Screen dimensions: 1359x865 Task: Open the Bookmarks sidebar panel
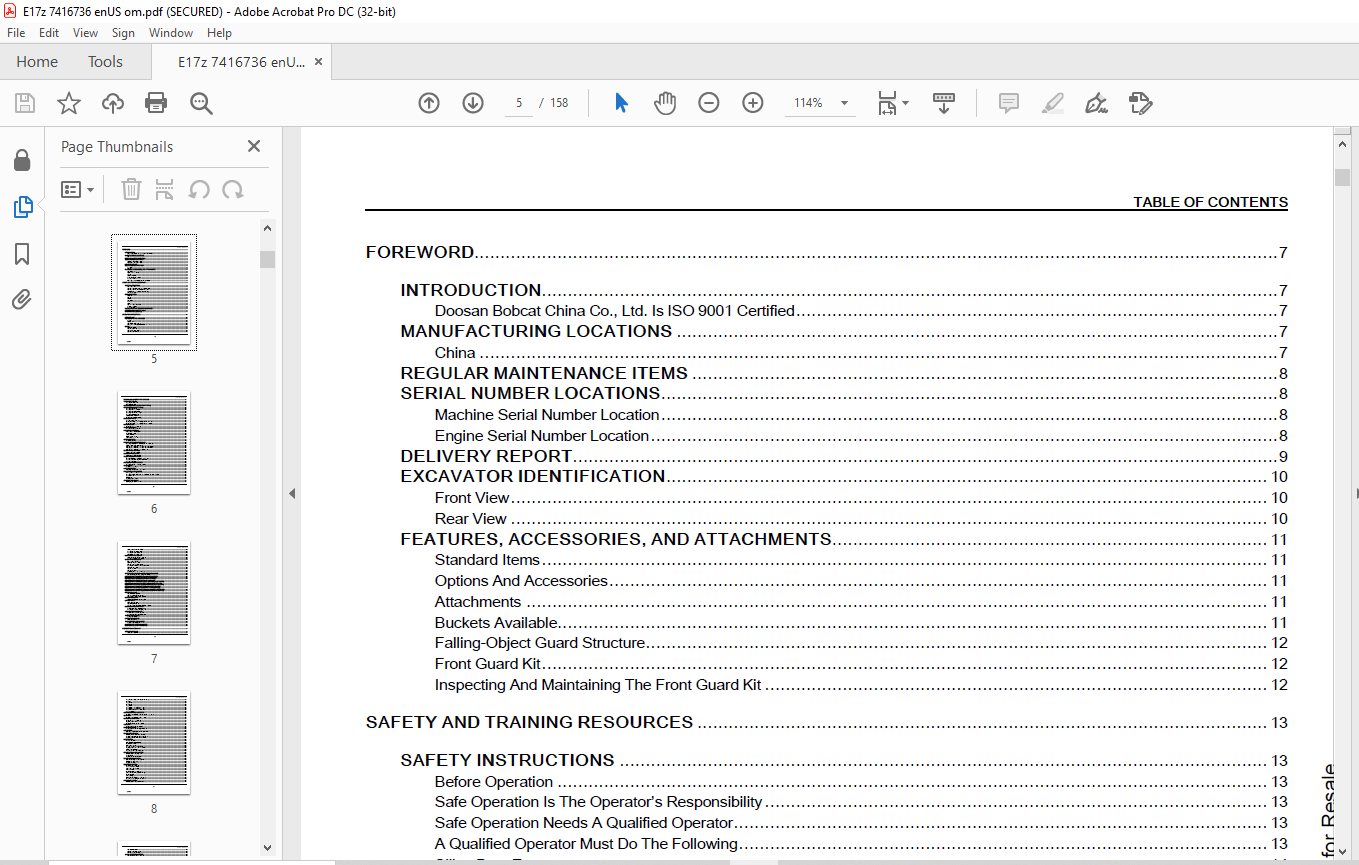[22, 254]
